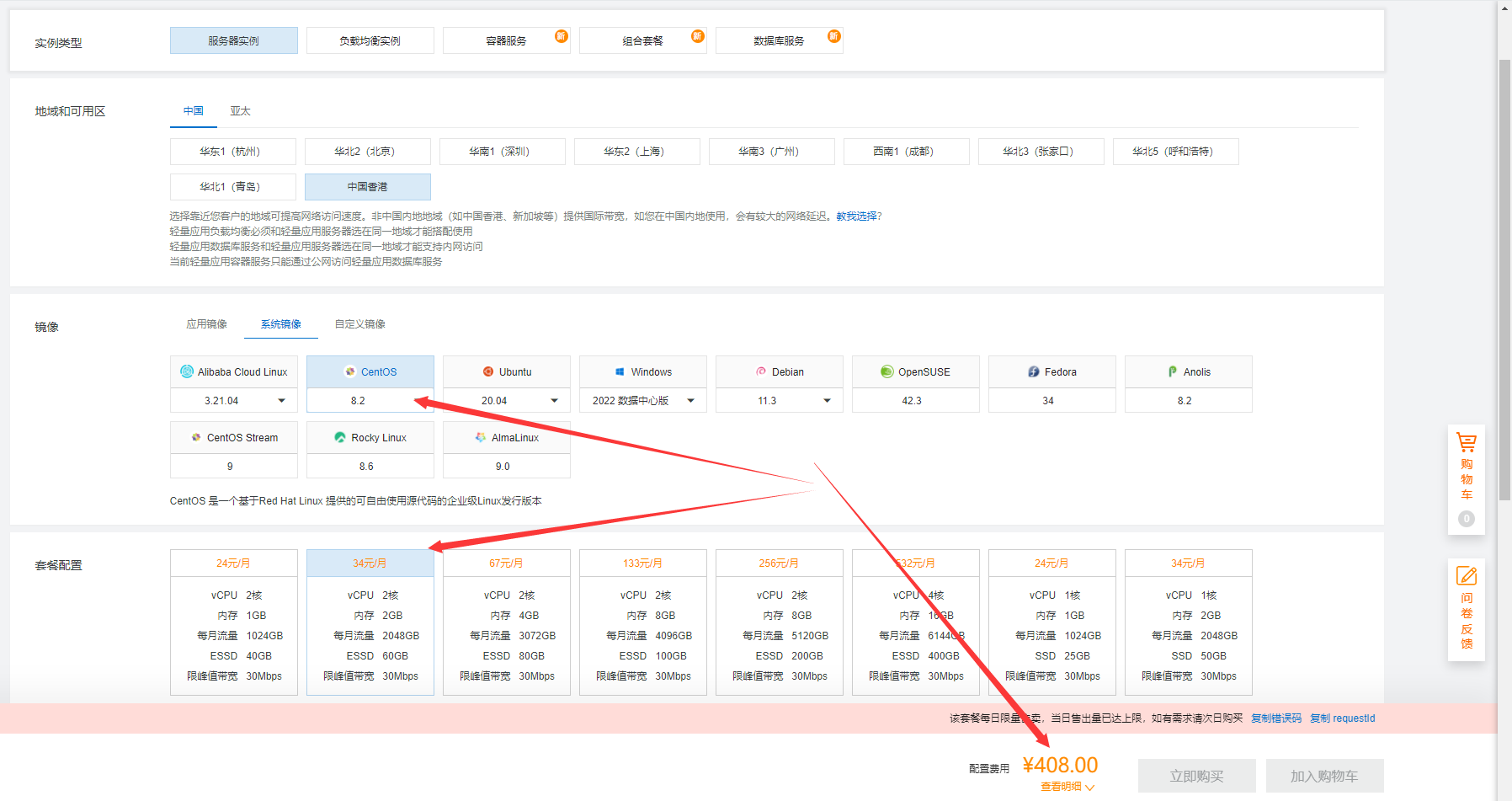The height and width of the screenshot is (801, 1512).
Task: Click 复制 requestId link
Action: pyautogui.click(x=1343, y=718)
